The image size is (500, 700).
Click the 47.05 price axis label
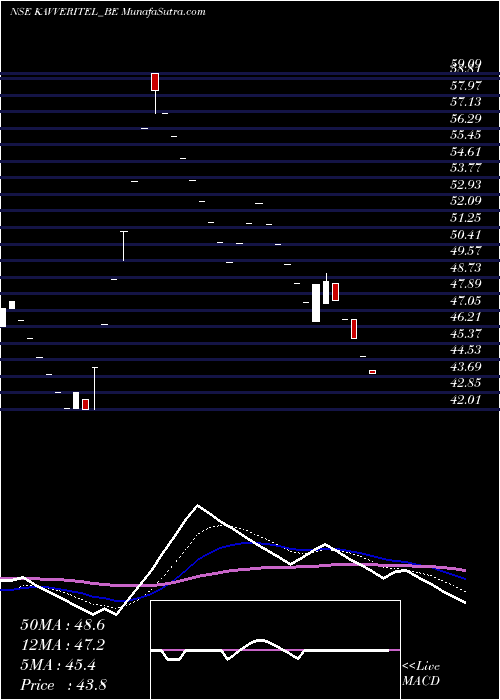466,300
